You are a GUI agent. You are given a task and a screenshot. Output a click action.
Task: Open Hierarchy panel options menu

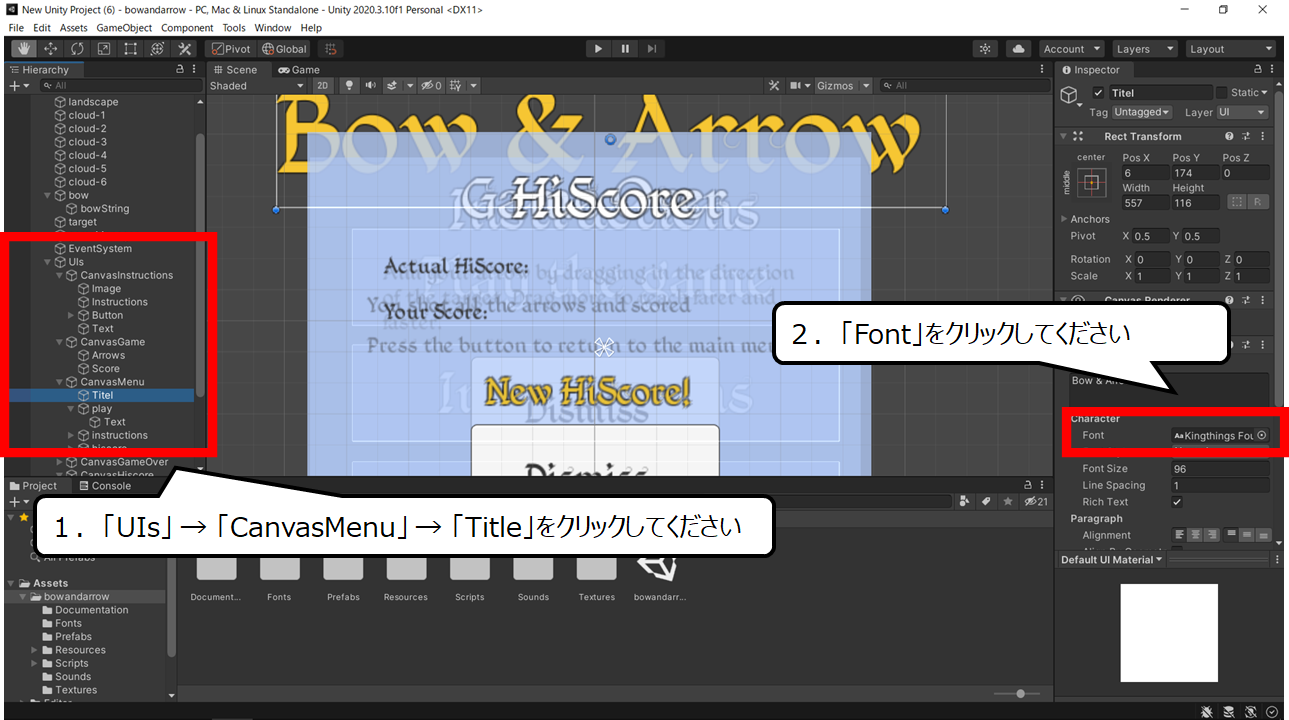click(195, 70)
